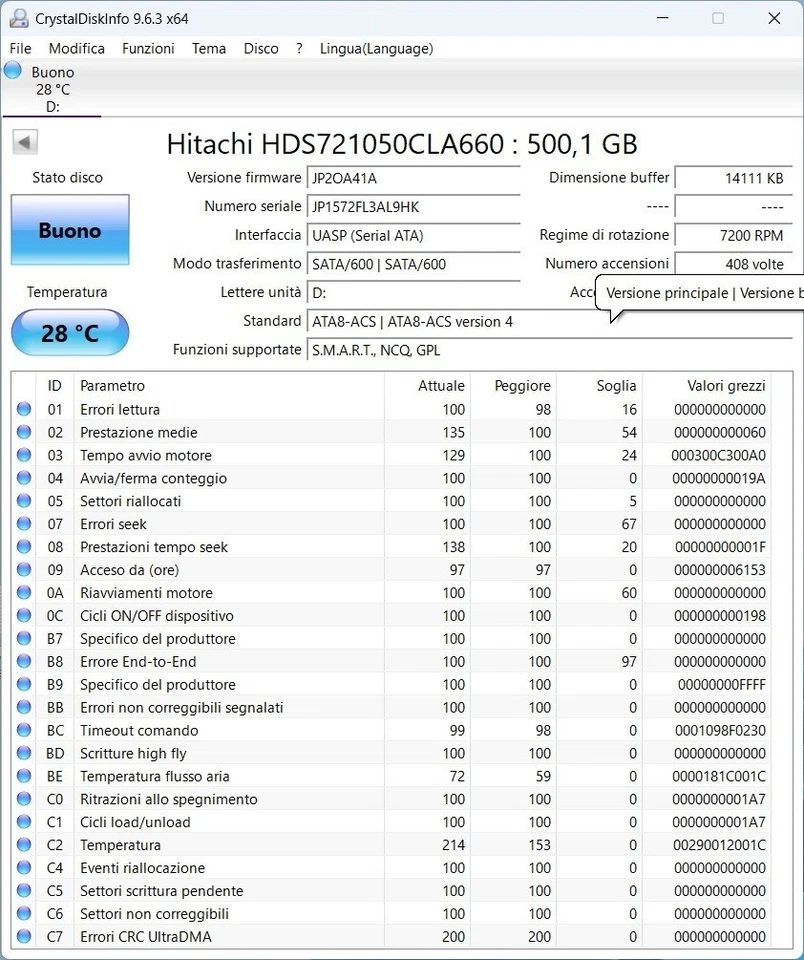Click the 28 °C temperature gauge
804x960 pixels.
point(69,333)
